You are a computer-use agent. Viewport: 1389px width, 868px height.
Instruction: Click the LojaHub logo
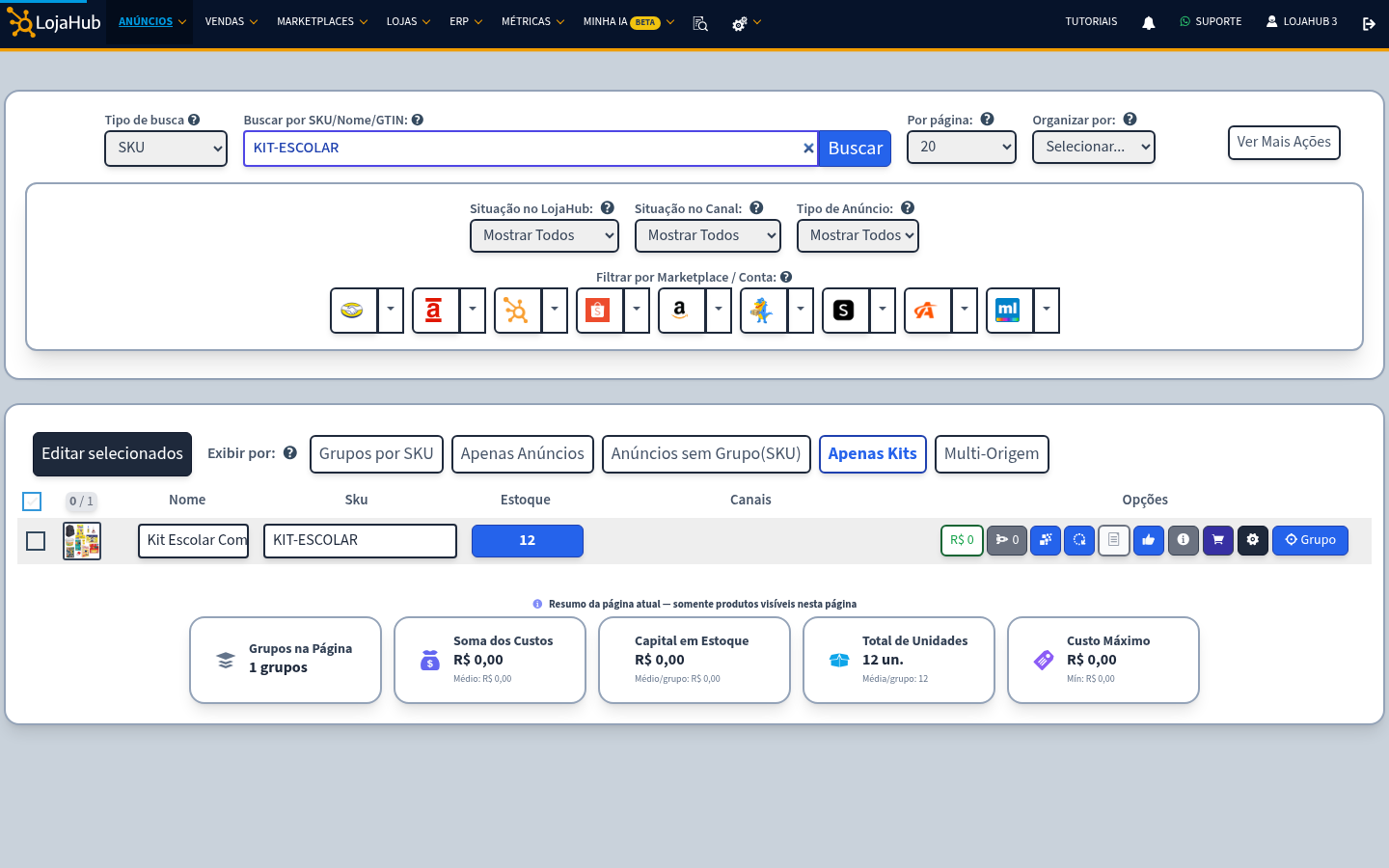(54, 22)
